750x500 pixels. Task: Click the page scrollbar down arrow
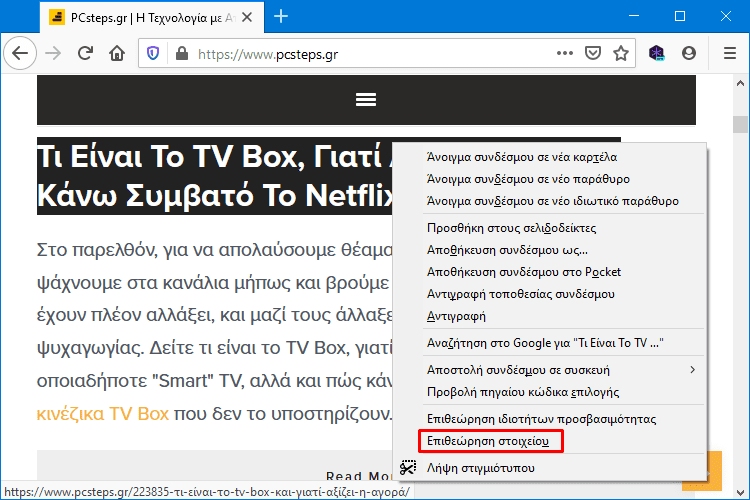pyautogui.click(x=740, y=492)
